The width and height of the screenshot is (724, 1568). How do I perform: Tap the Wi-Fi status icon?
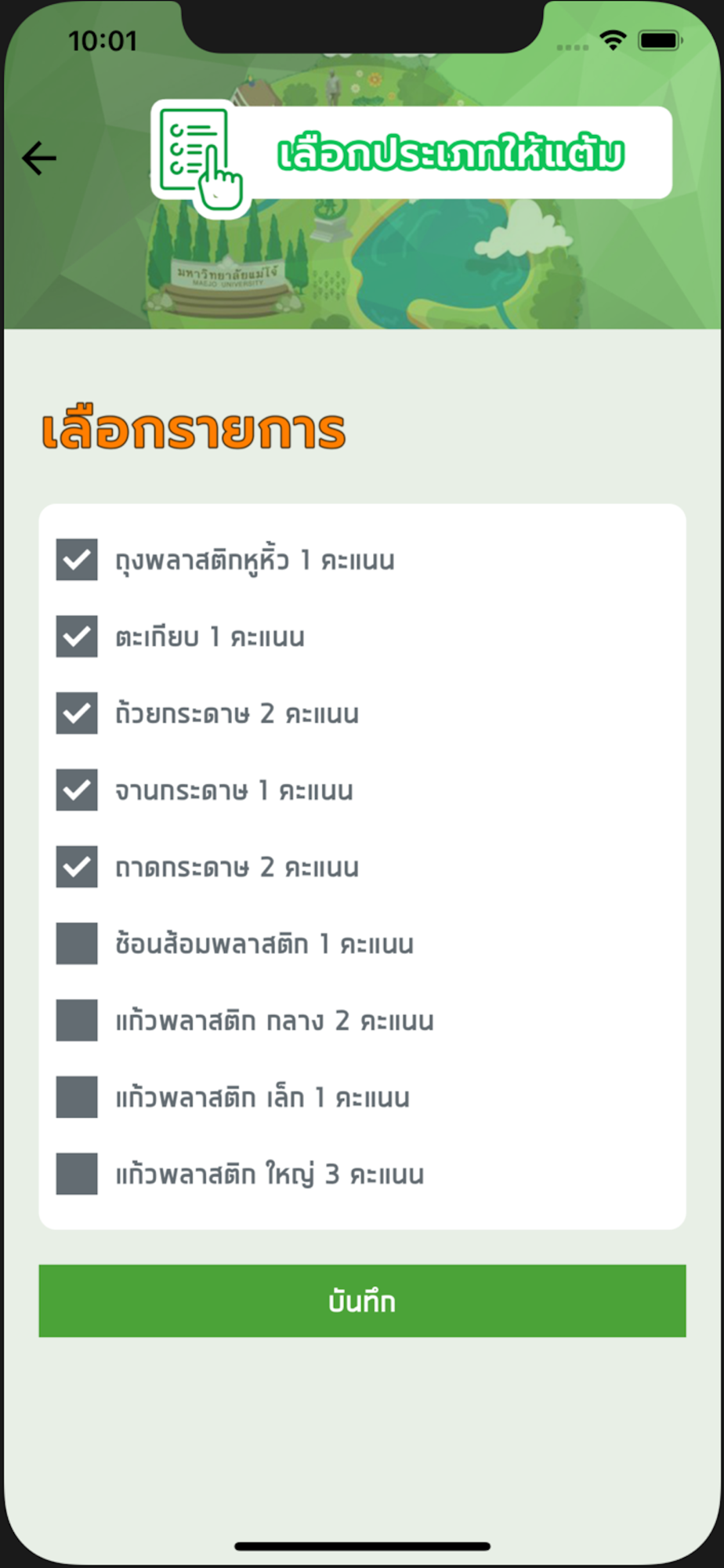tap(613, 40)
